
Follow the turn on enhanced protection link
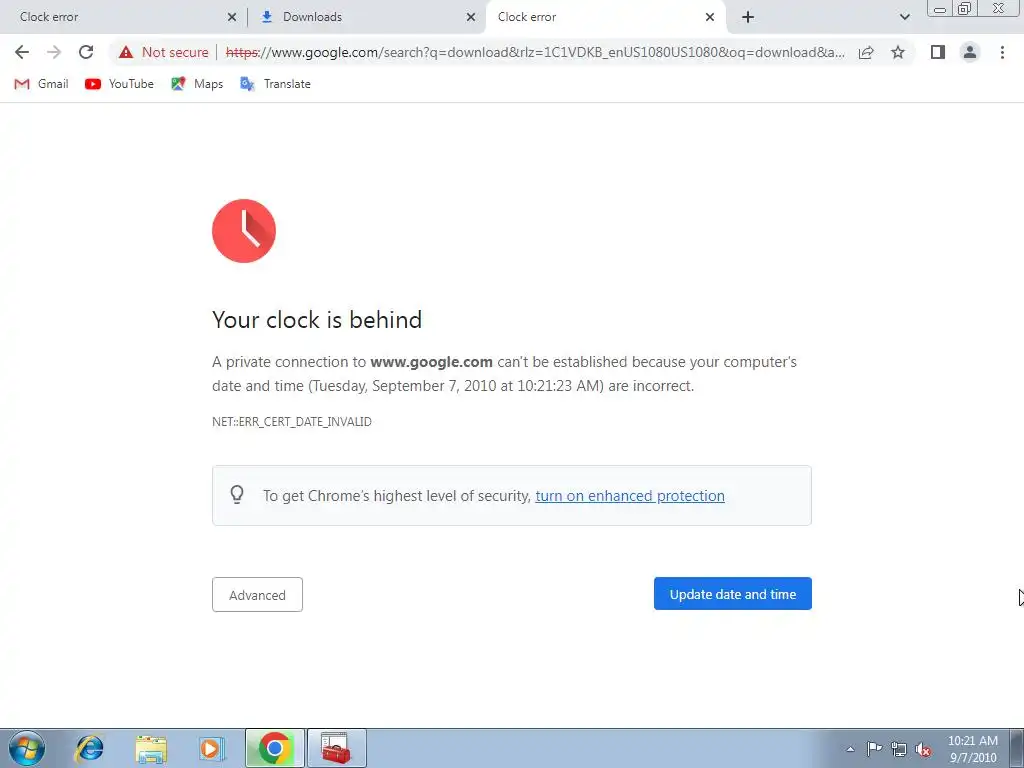point(630,496)
